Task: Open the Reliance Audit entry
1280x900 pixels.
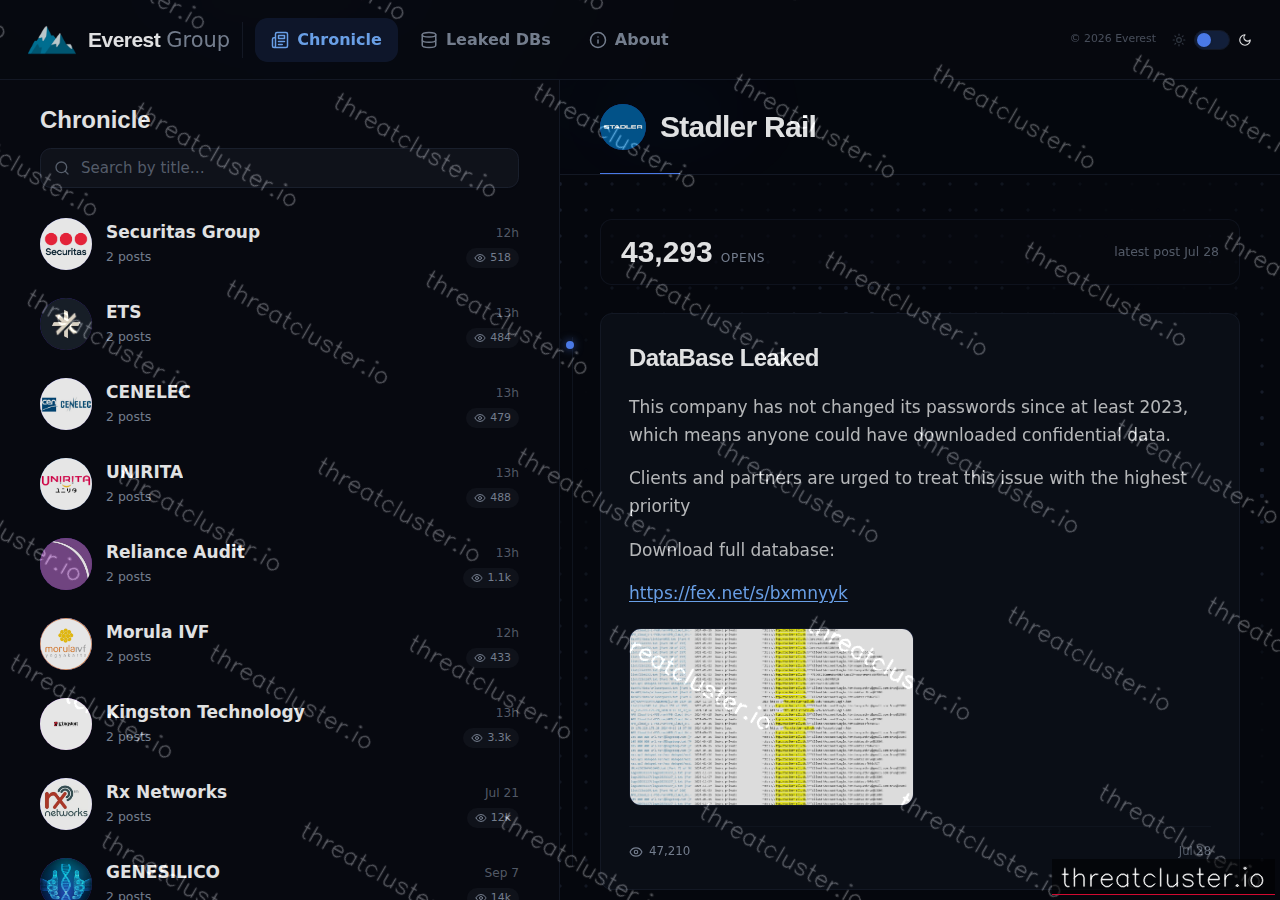Action: (279, 564)
